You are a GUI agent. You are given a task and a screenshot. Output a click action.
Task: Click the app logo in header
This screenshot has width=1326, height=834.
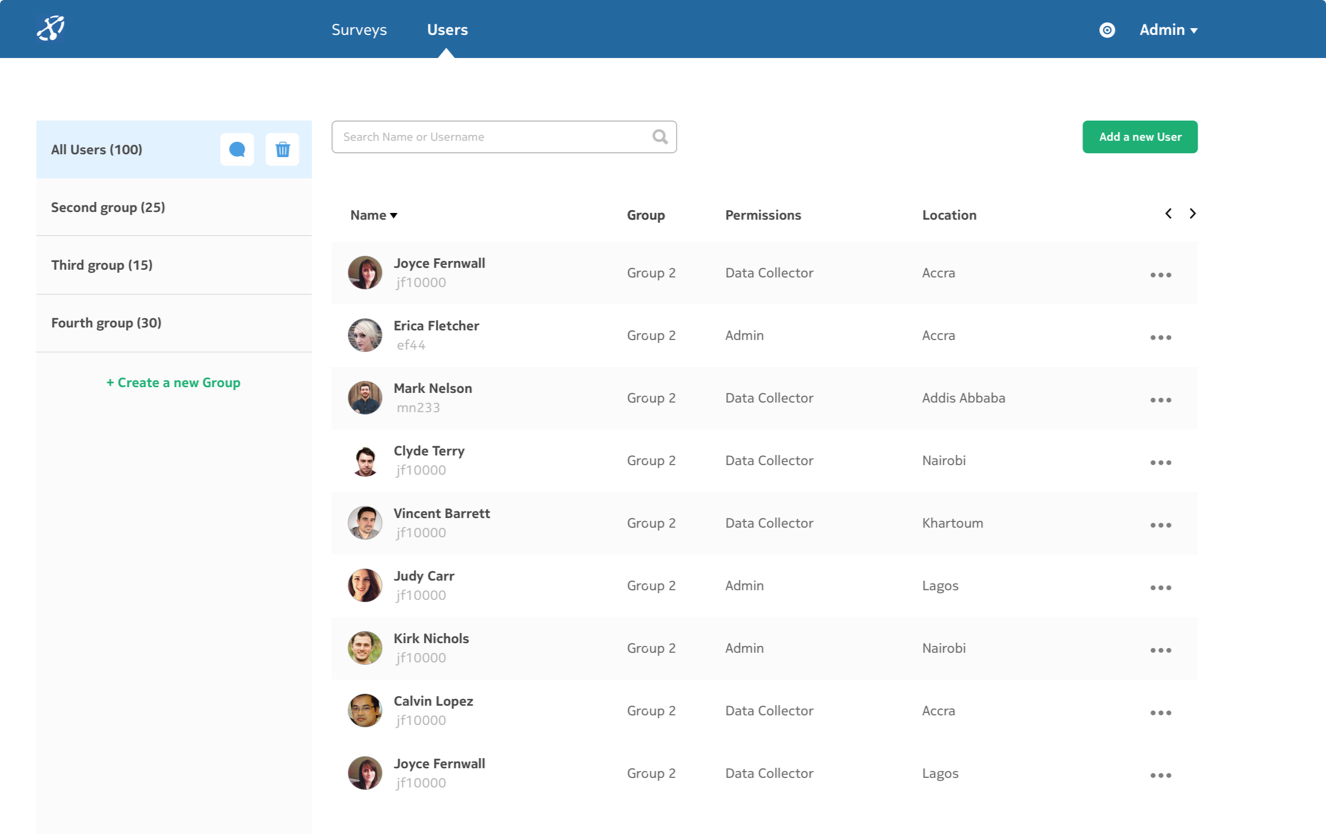pyautogui.click(x=51, y=29)
